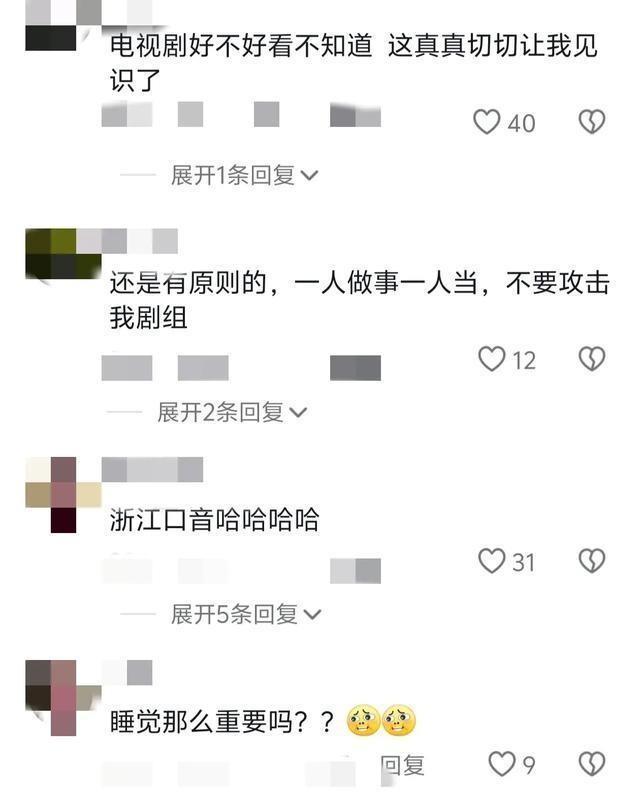Open avatar of the 浙江口音 commenter

63,495
